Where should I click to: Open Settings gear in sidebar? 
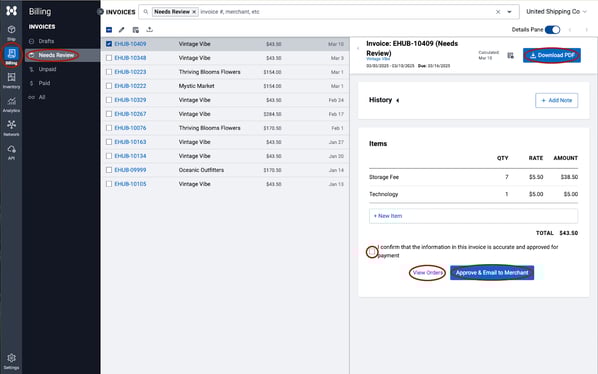click(x=11, y=361)
